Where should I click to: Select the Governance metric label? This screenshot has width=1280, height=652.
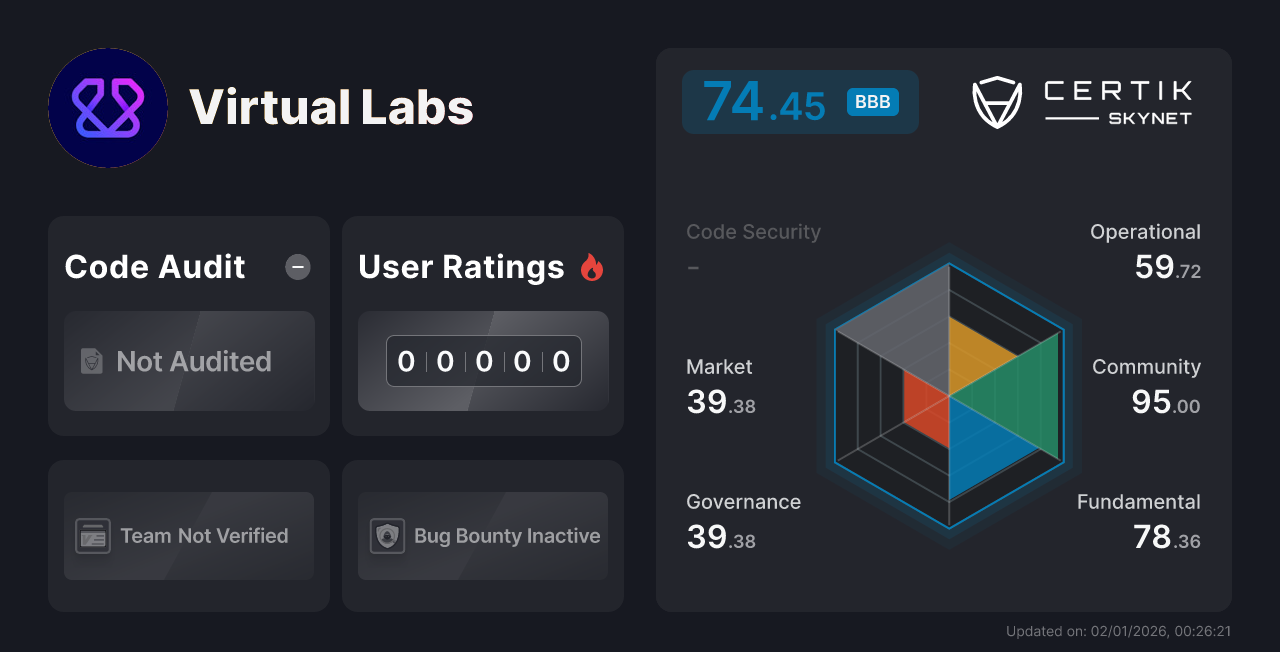tap(743, 501)
